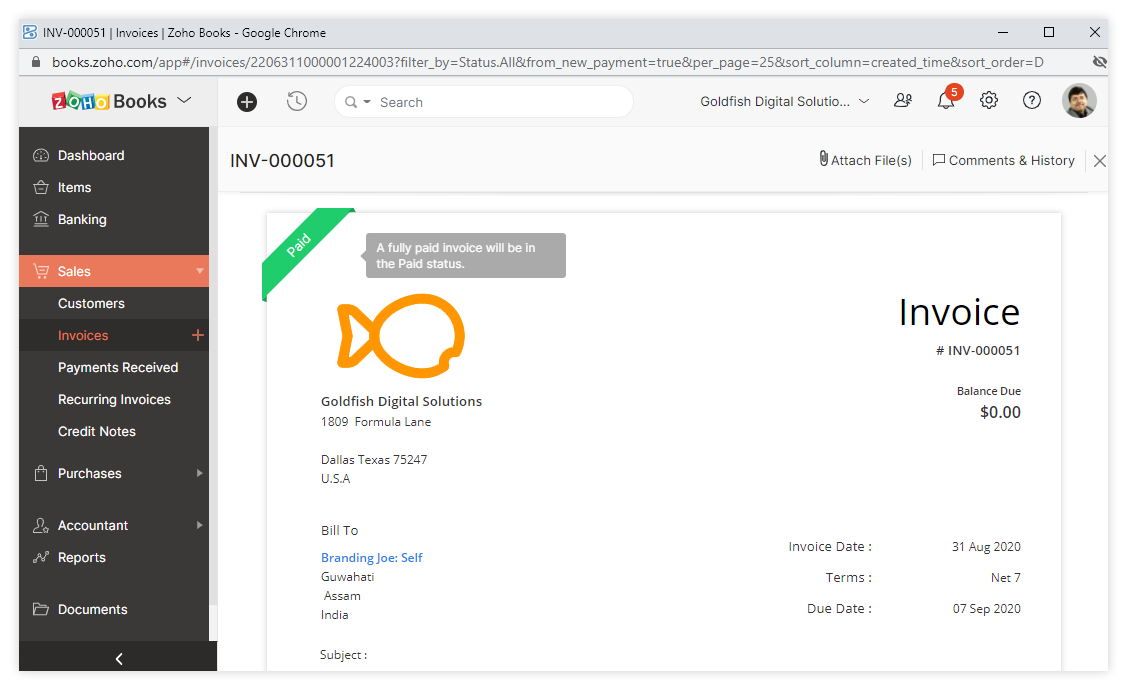Click the Goldfish company logo
Screen dimensions: 1127x690
pyautogui.click(x=401, y=336)
